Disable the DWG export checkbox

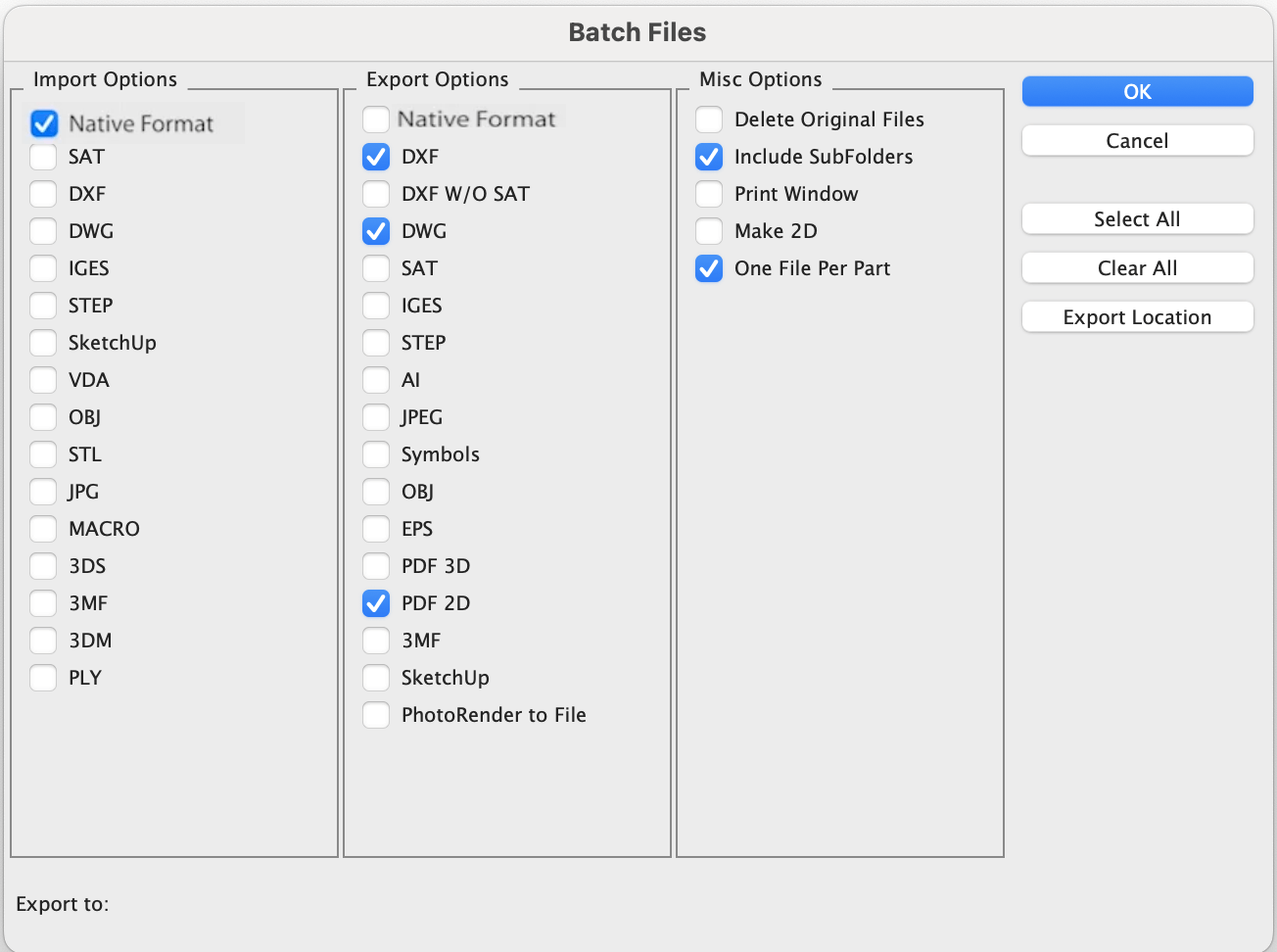[376, 231]
